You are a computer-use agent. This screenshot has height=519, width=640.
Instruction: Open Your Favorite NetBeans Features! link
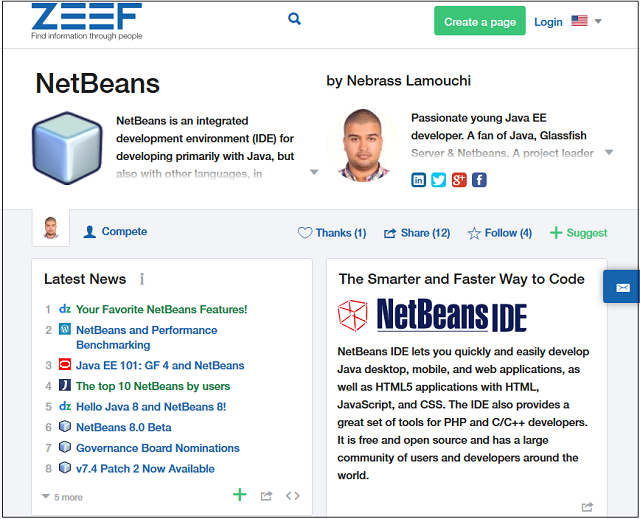[162, 309]
